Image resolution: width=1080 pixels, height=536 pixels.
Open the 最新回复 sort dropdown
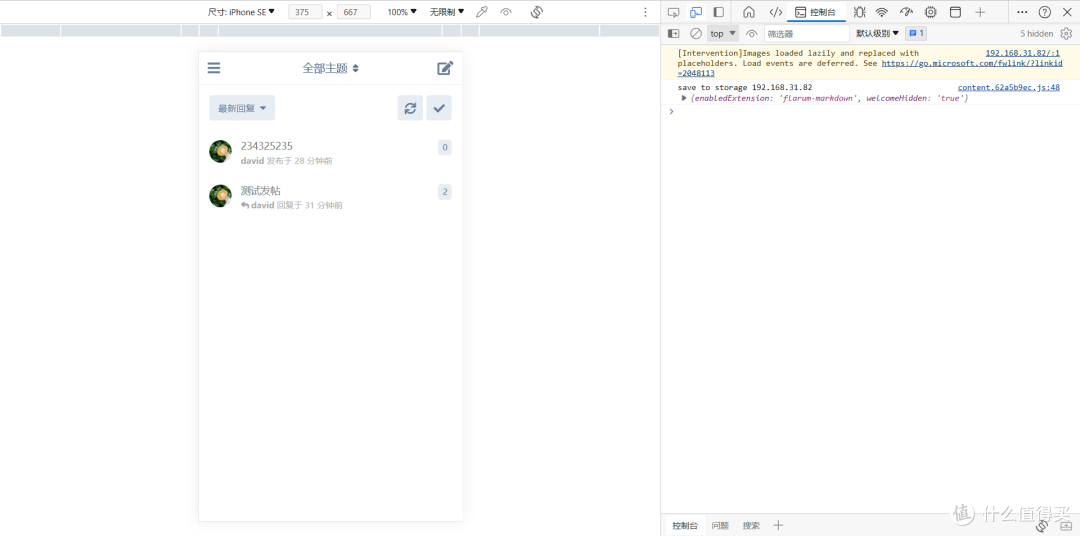point(242,108)
